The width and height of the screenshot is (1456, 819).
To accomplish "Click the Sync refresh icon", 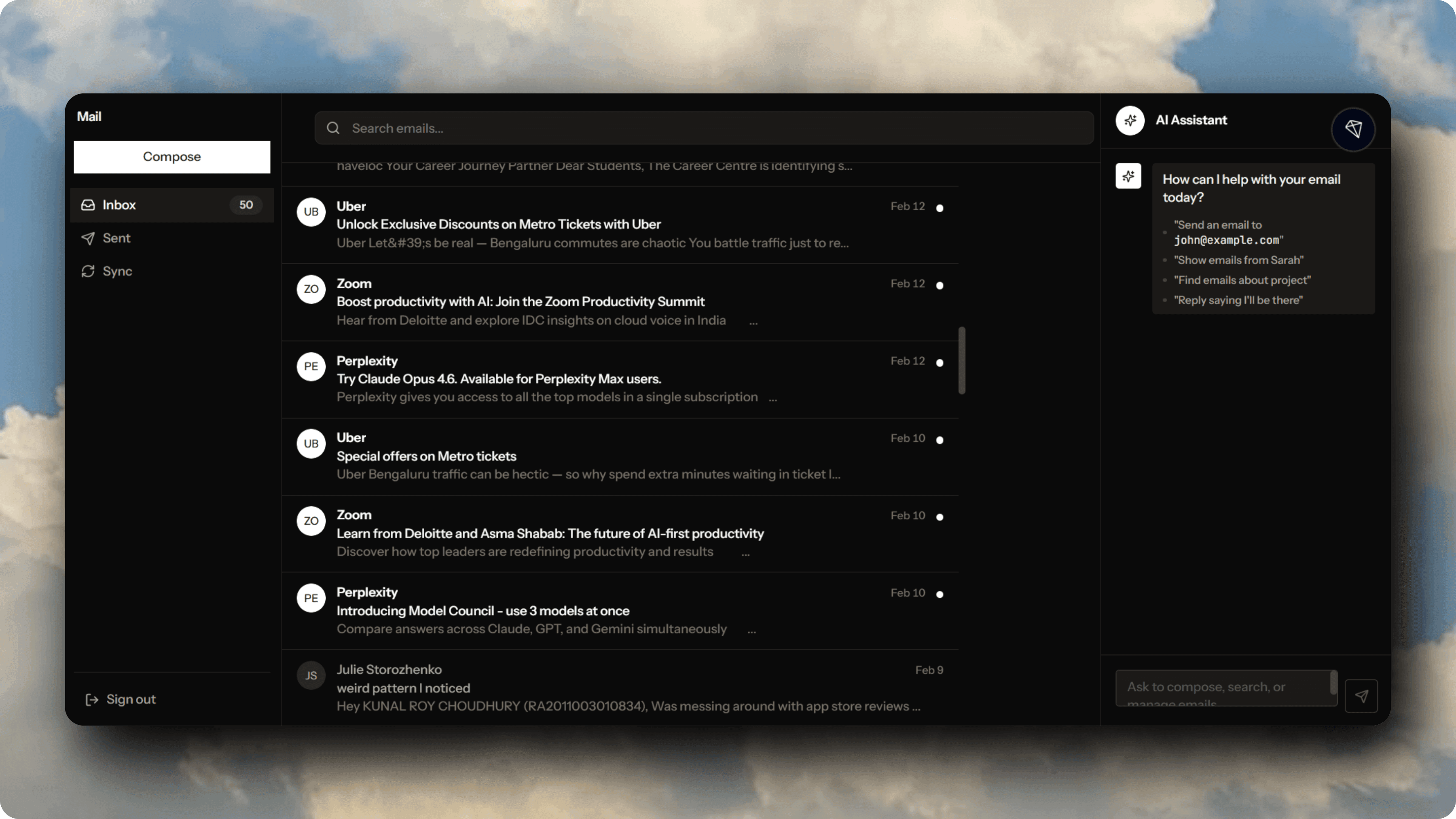I will pyautogui.click(x=88, y=271).
